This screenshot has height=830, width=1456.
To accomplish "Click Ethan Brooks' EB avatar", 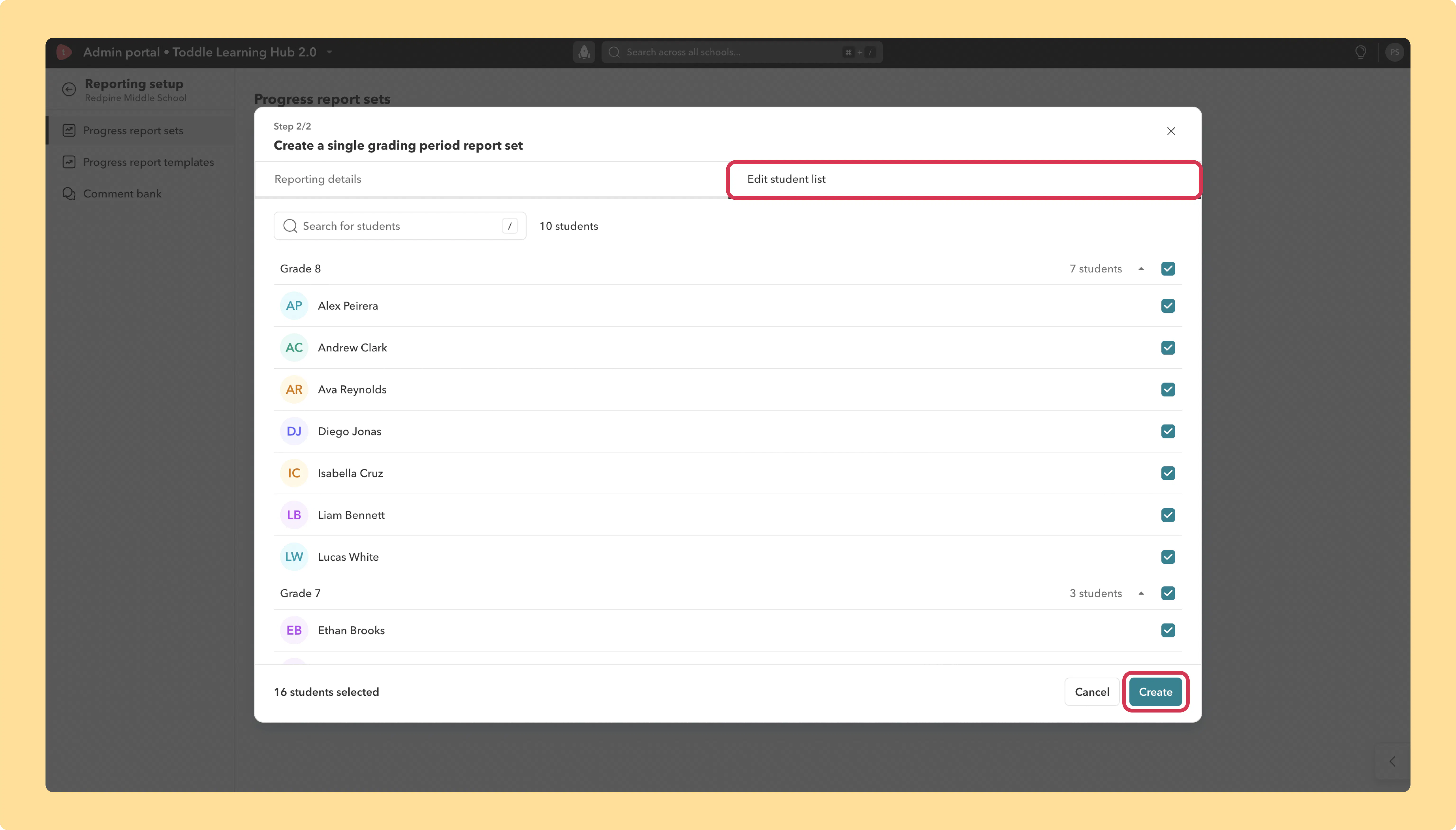I will (x=294, y=631).
